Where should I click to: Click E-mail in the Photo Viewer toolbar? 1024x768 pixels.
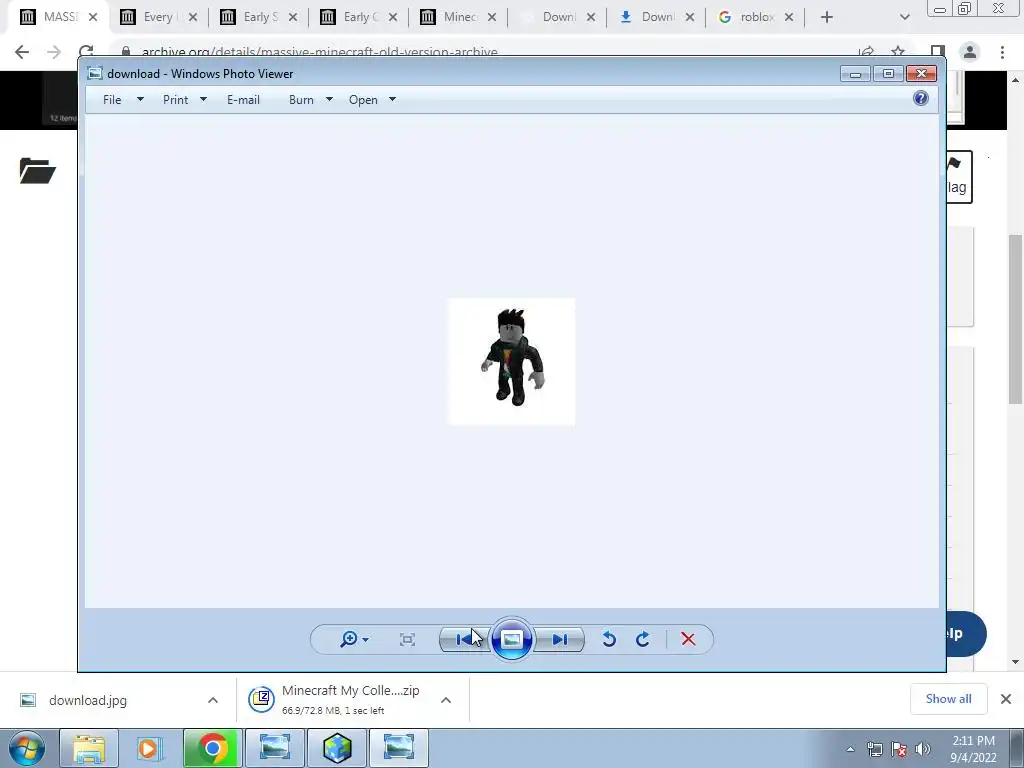tap(244, 100)
